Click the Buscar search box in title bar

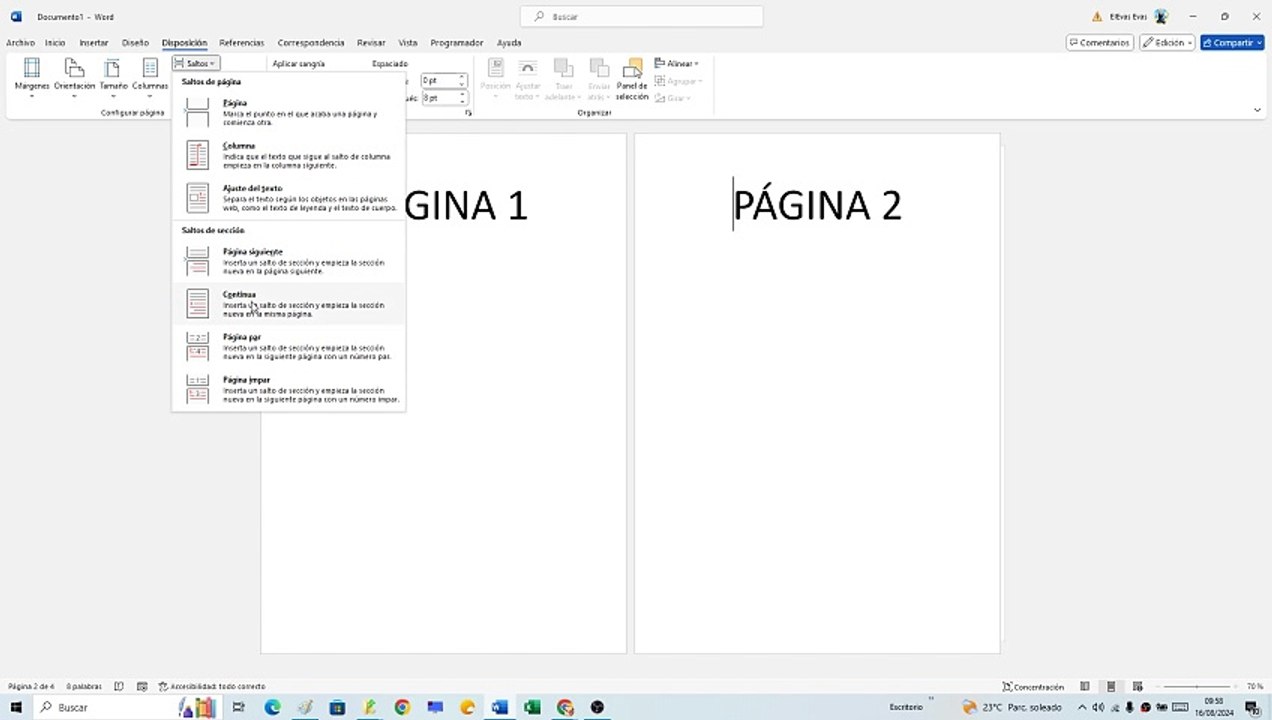pyautogui.click(x=641, y=17)
